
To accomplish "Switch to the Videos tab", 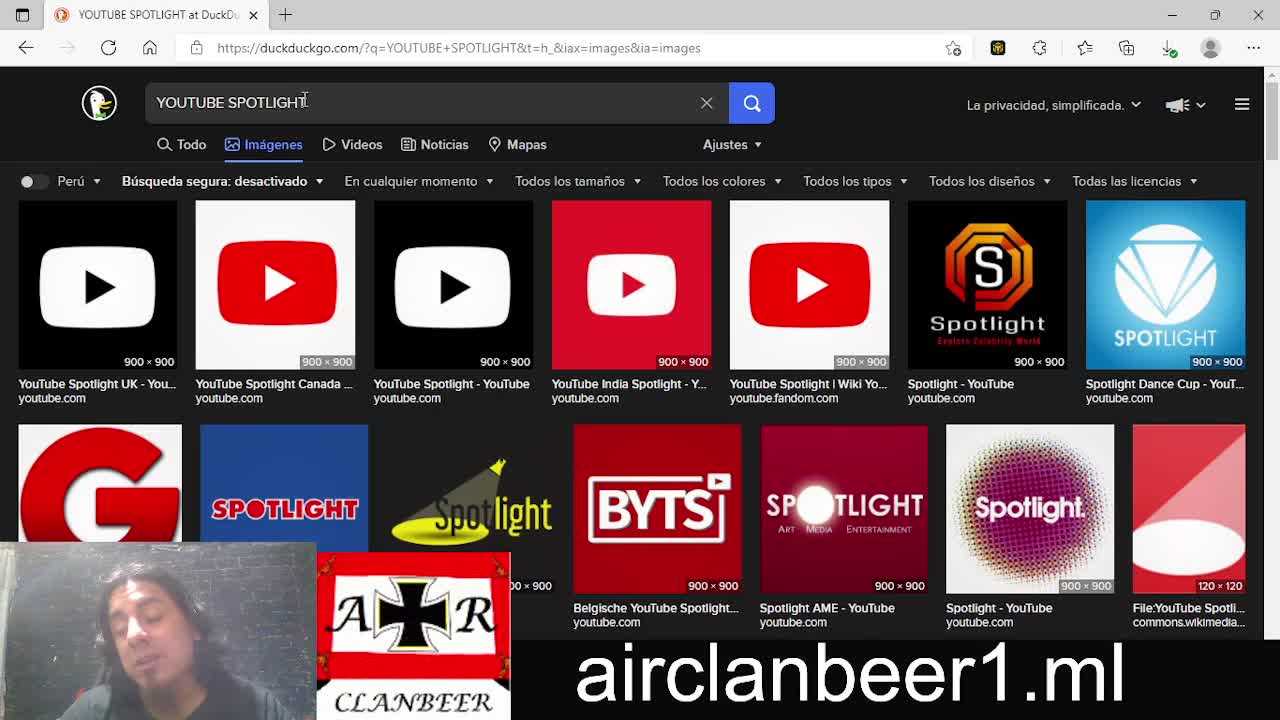I will pos(352,145).
